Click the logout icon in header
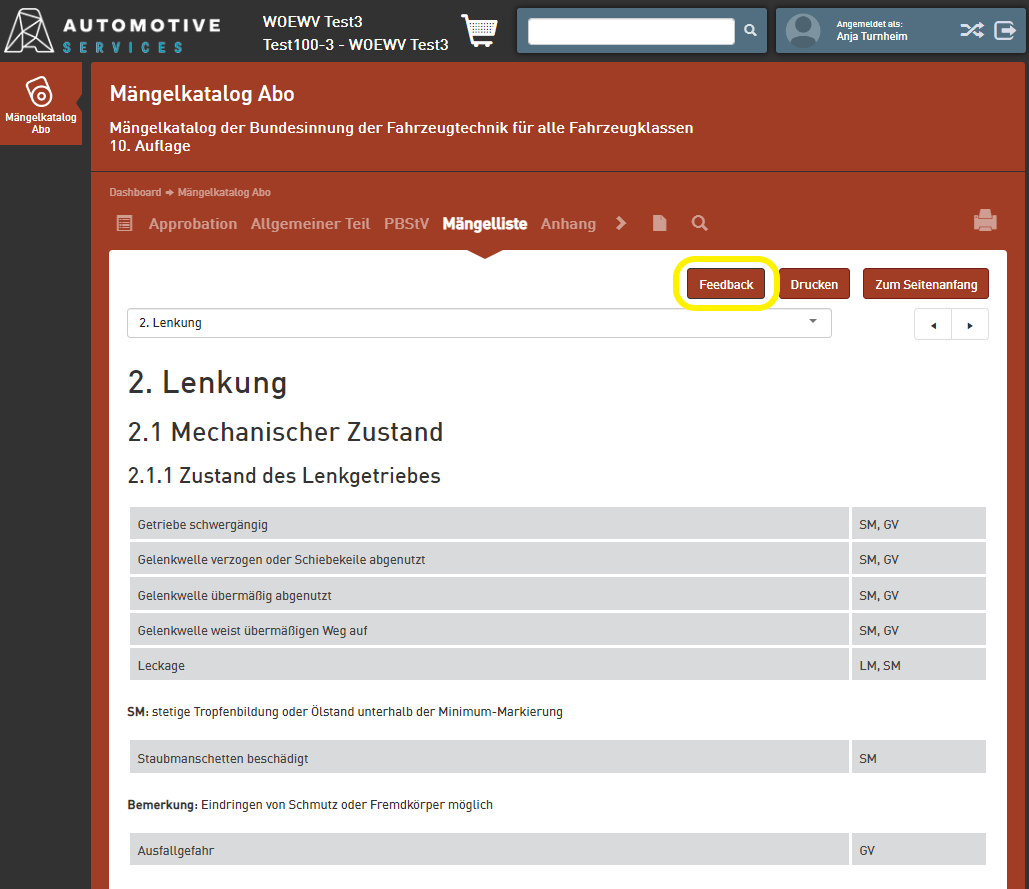 1005,31
